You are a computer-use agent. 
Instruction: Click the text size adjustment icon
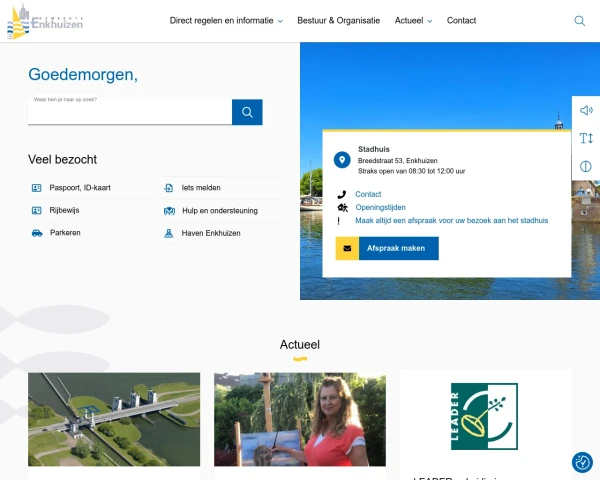586,138
